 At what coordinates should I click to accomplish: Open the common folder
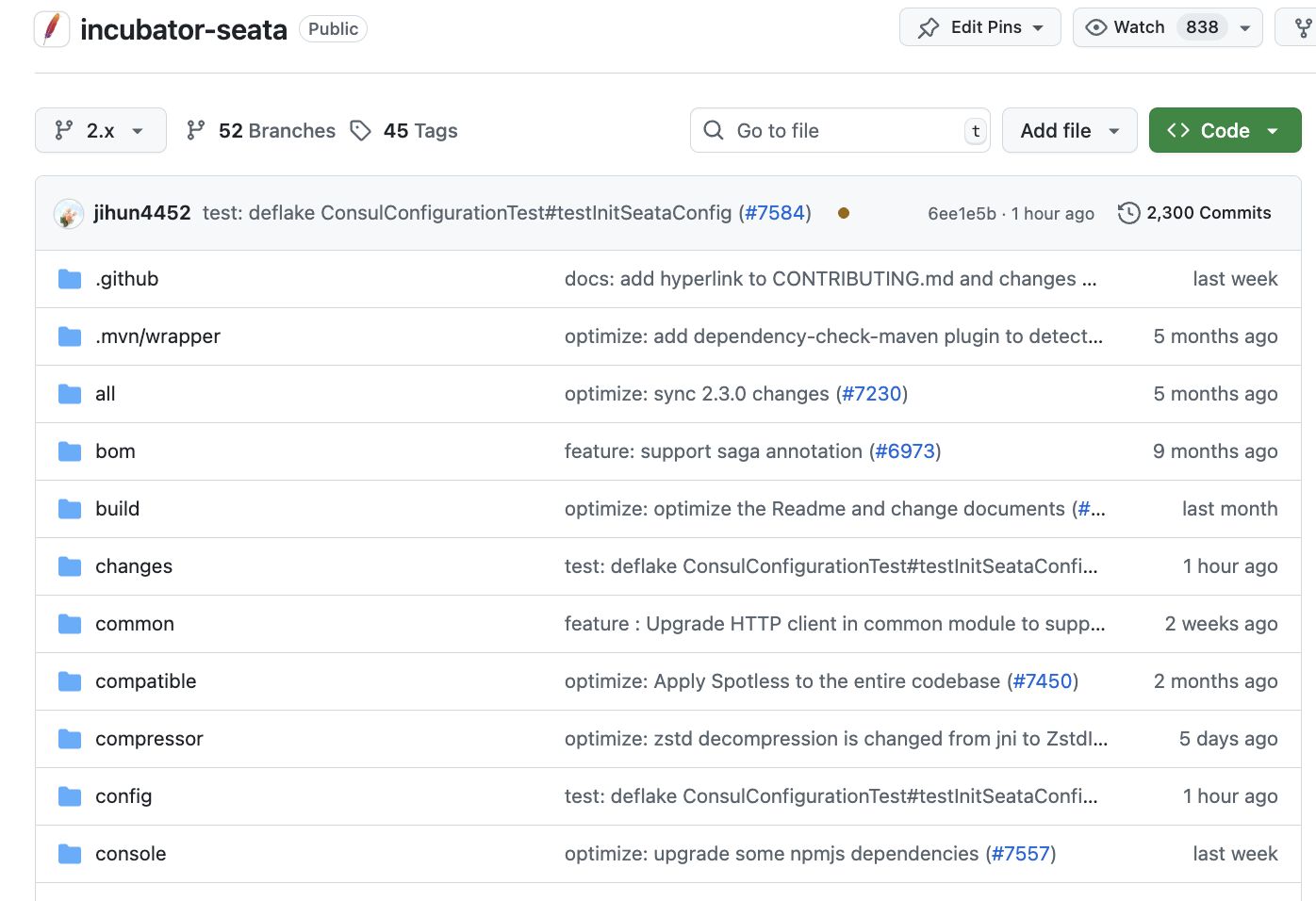(135, 624)
